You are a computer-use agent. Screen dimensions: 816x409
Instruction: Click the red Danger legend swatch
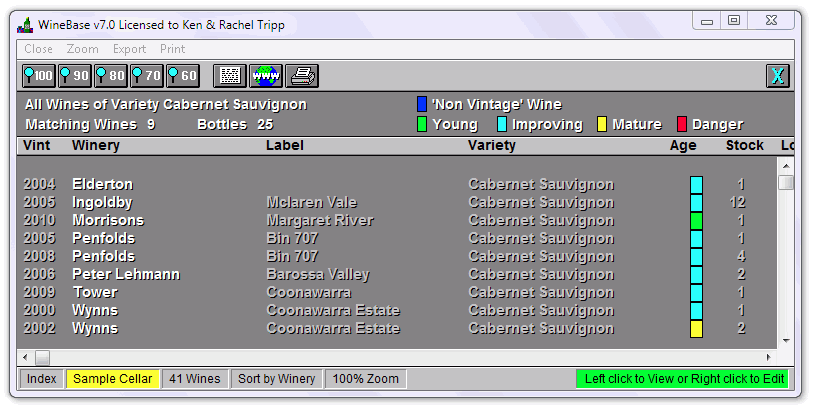pyautogui.click(x=682, y=124)
